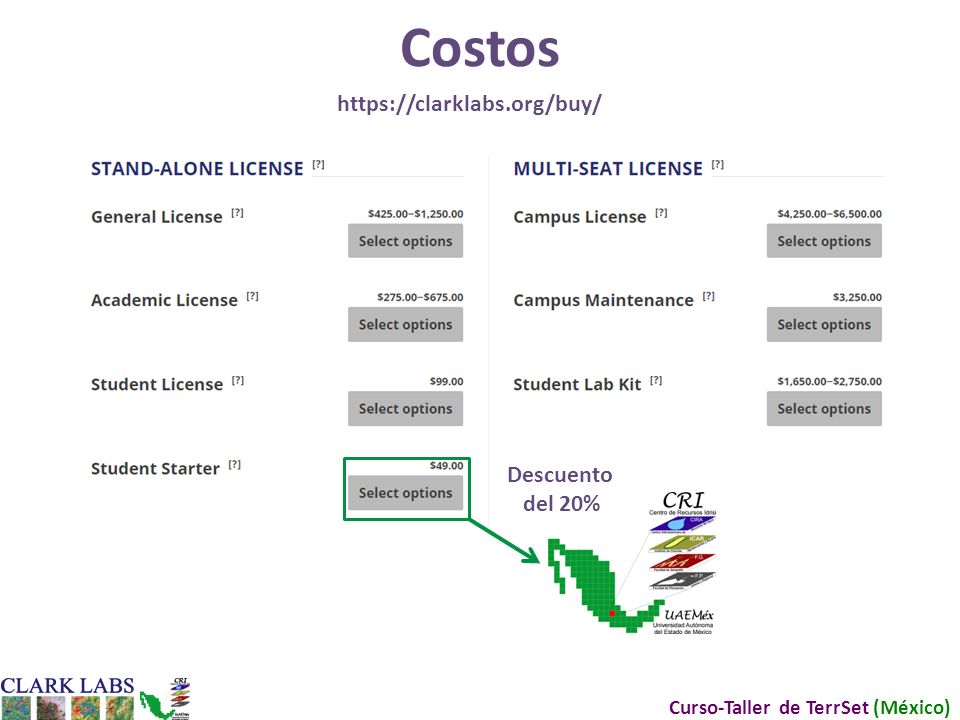960x720 pixels.
Task: Click Select options for Campus License
Action: click(x=824, y=241)
